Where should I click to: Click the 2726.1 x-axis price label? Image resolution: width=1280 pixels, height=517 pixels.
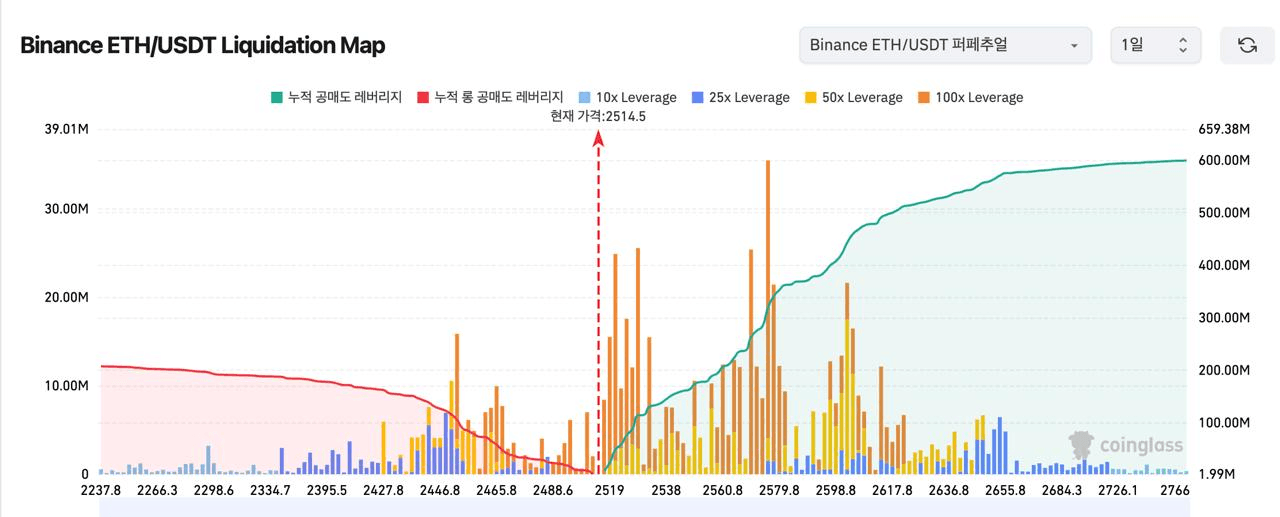[1118, 490]
